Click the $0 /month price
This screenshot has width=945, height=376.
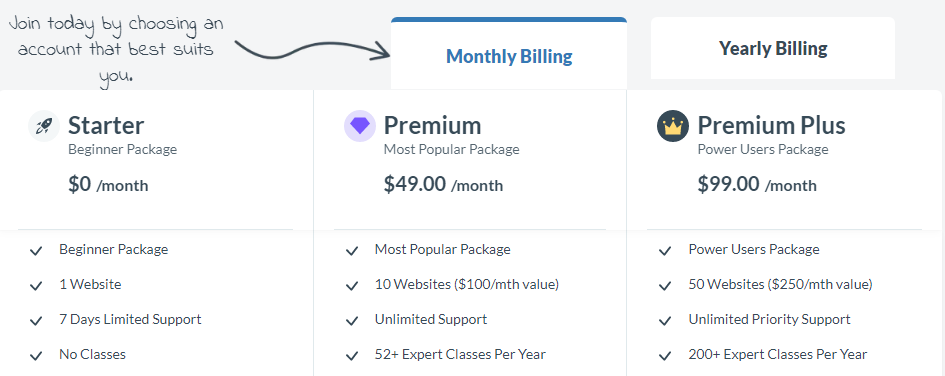coord(108,184)
